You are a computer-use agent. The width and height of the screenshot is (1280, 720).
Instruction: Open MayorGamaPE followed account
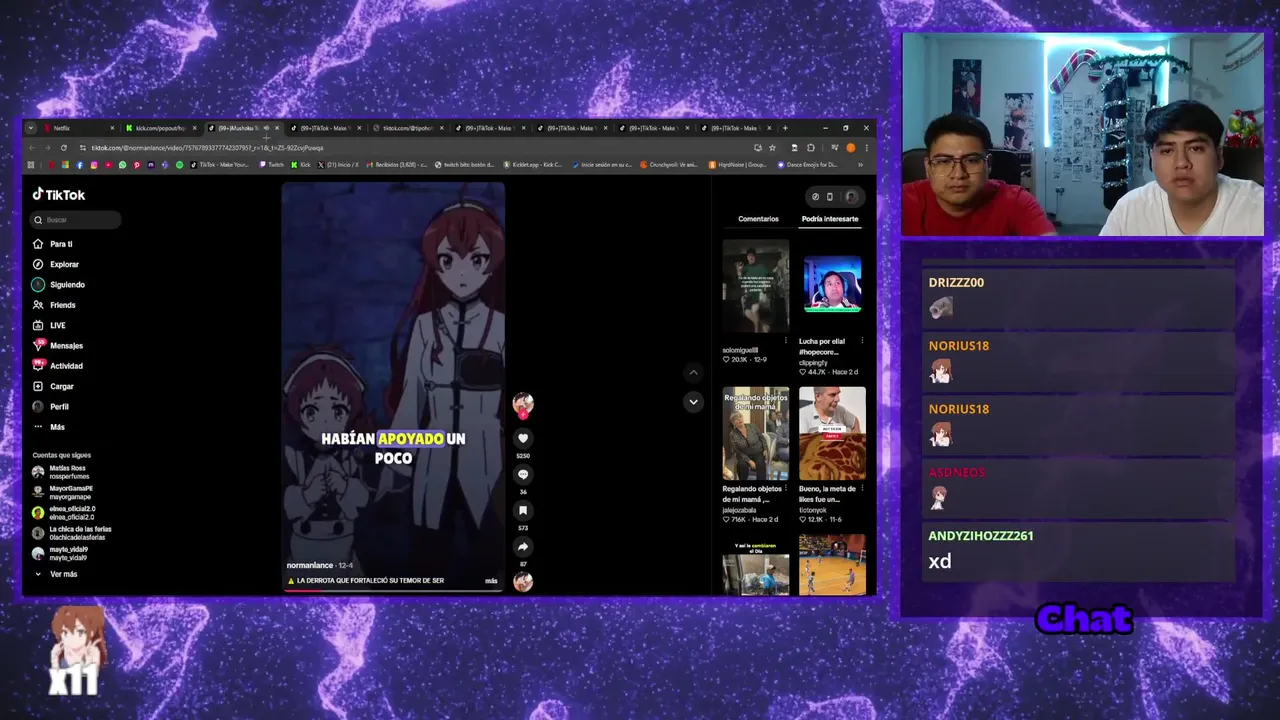62,492
